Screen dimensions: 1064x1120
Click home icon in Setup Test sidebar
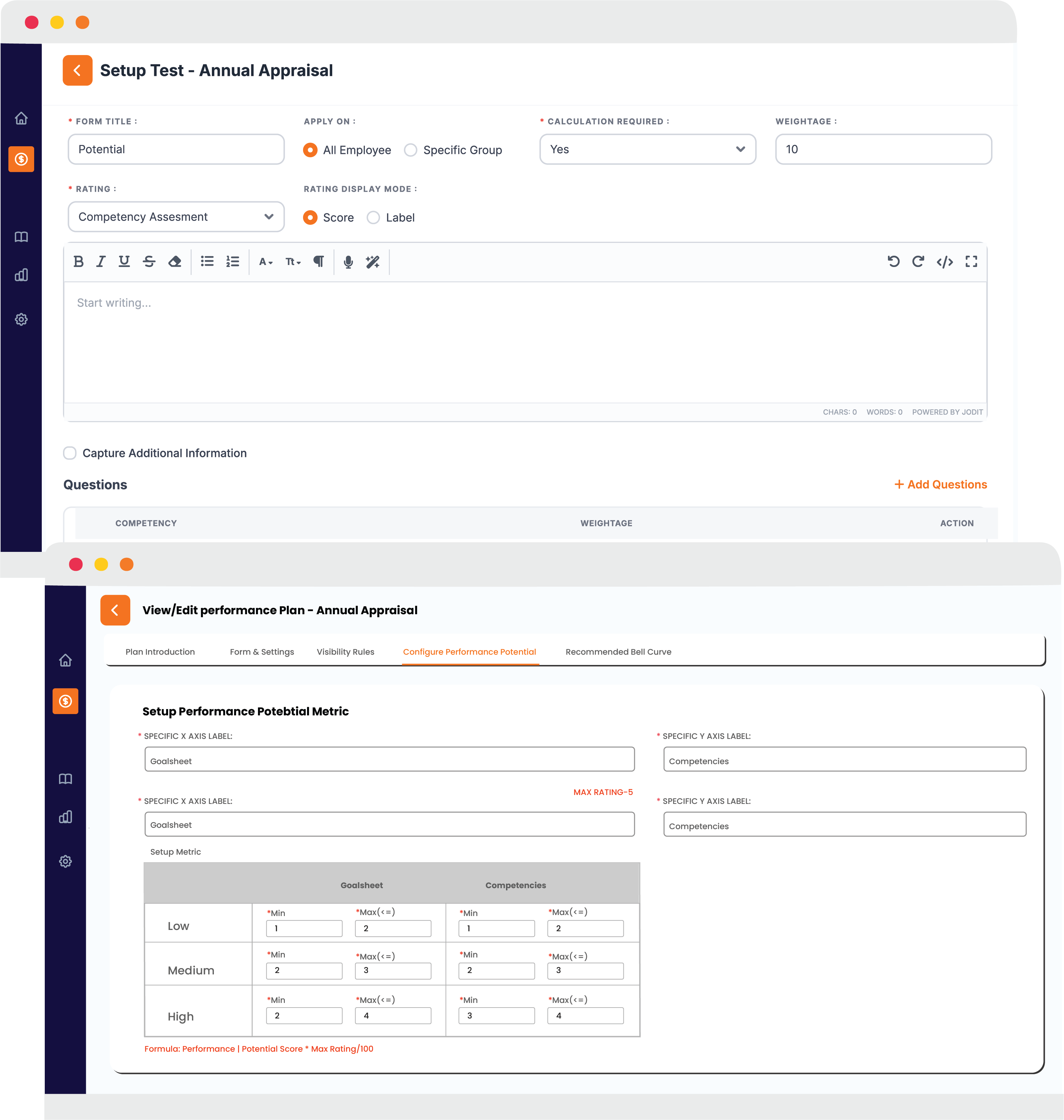pyautogui.click(x=21, y=118)
